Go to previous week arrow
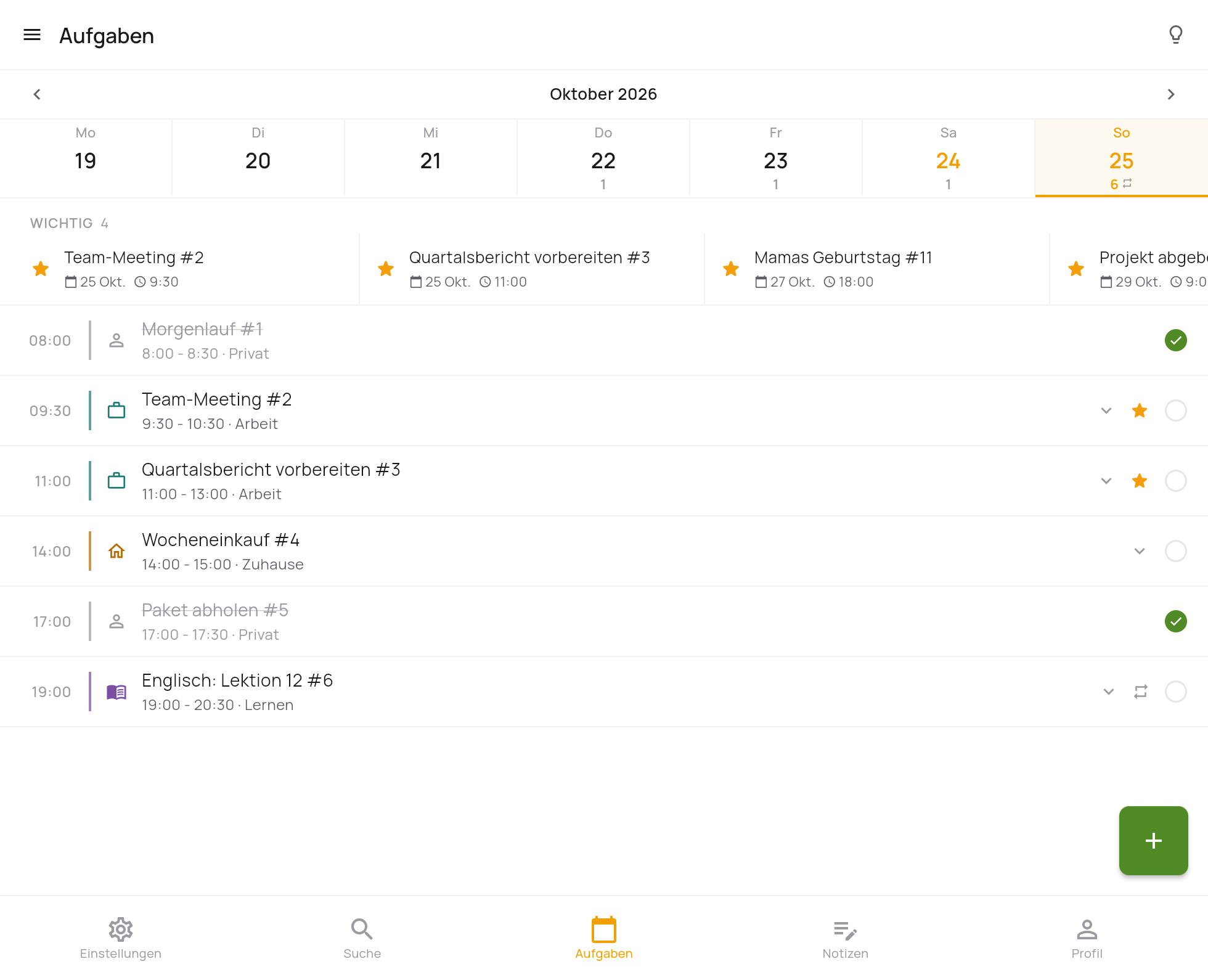This screenshot has height=980, width=1208. click(37, 94)
